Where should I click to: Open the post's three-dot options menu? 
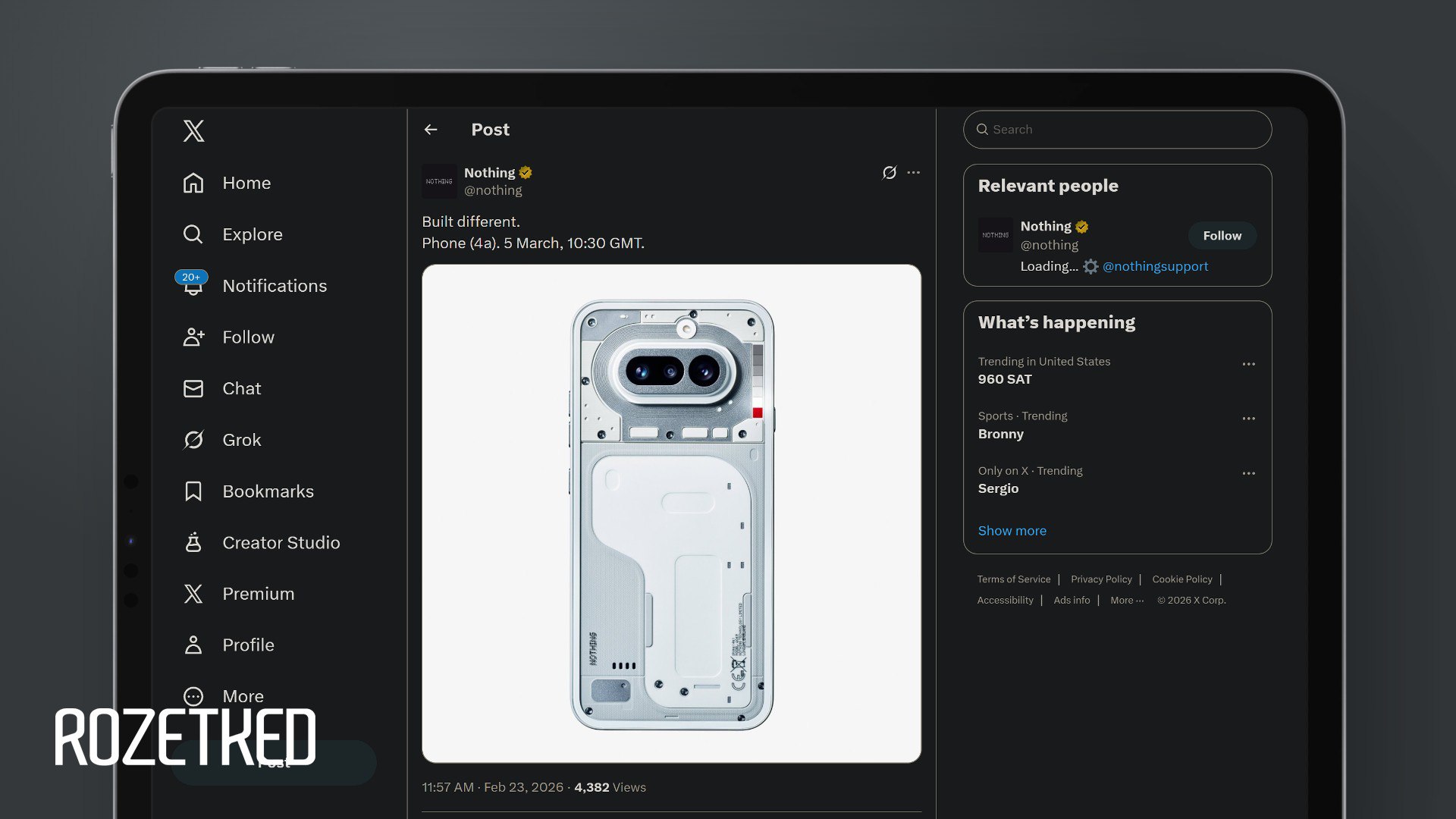click(914, 173)
